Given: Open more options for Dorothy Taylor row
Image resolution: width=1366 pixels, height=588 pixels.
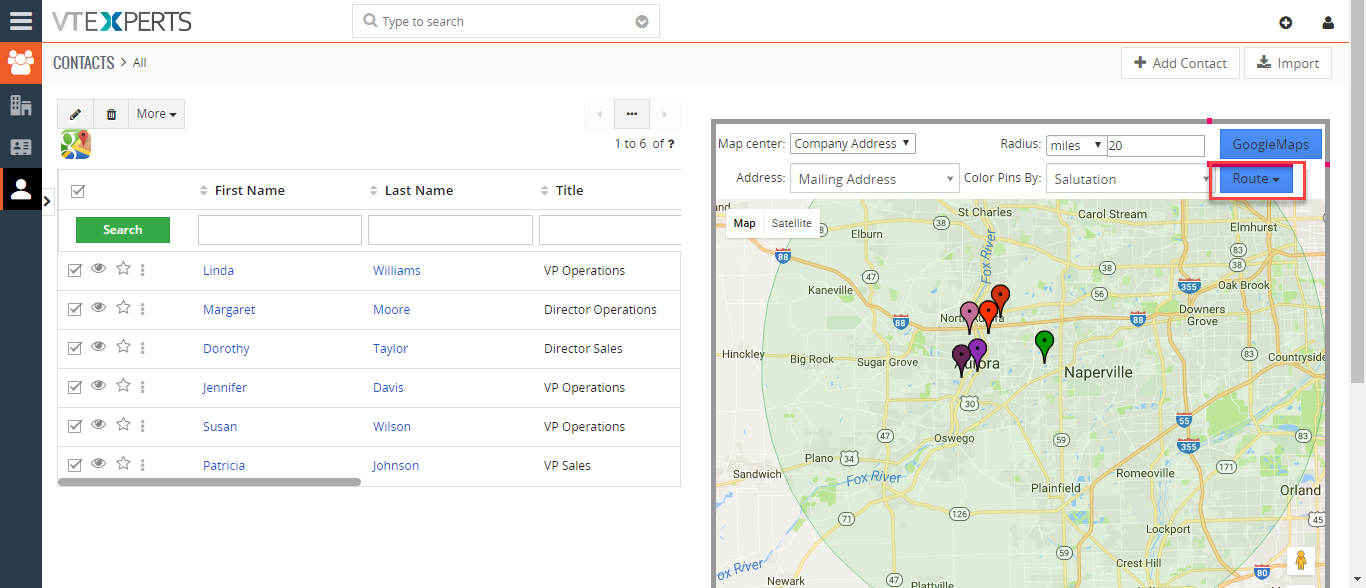Looking at the screenshot, I should (x=143, y=348).
